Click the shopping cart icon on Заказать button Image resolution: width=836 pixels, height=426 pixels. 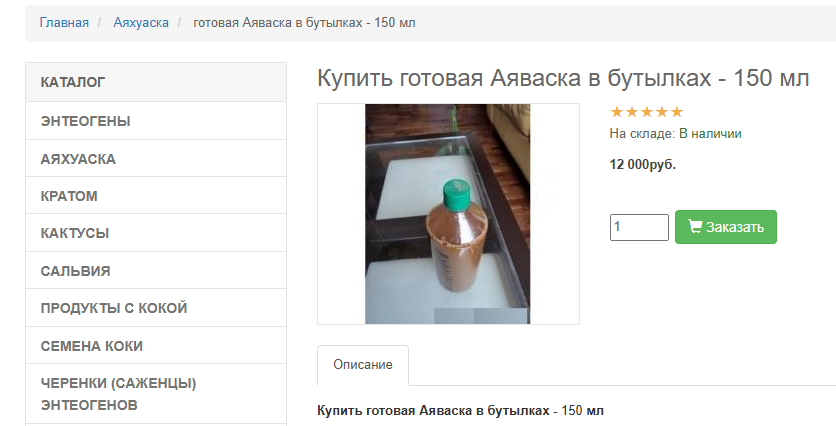(695, 227)
